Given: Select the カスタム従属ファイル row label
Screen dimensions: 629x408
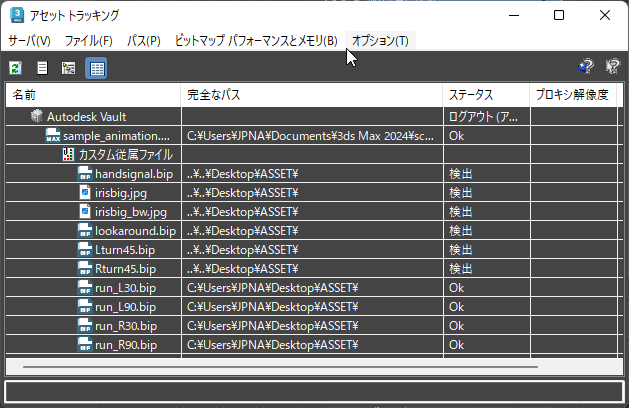Looking at the screenshot, I should click(126, 154).
